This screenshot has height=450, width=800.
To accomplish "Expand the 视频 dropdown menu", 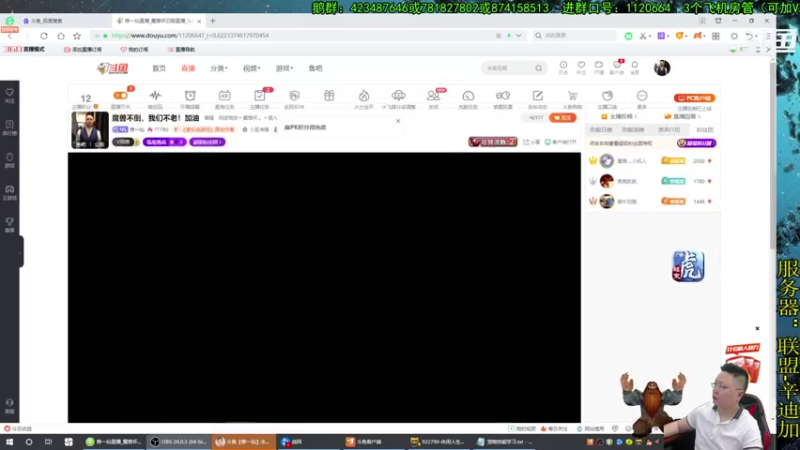I will [252, 68].
